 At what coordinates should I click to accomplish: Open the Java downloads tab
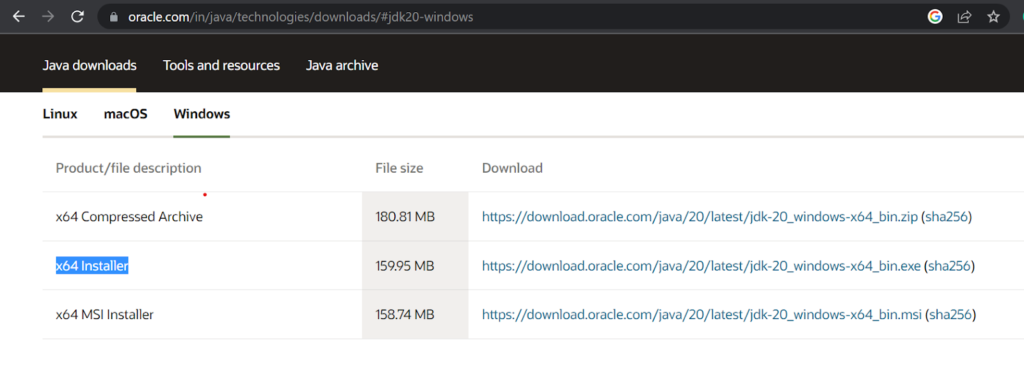(x=89, y=65)
